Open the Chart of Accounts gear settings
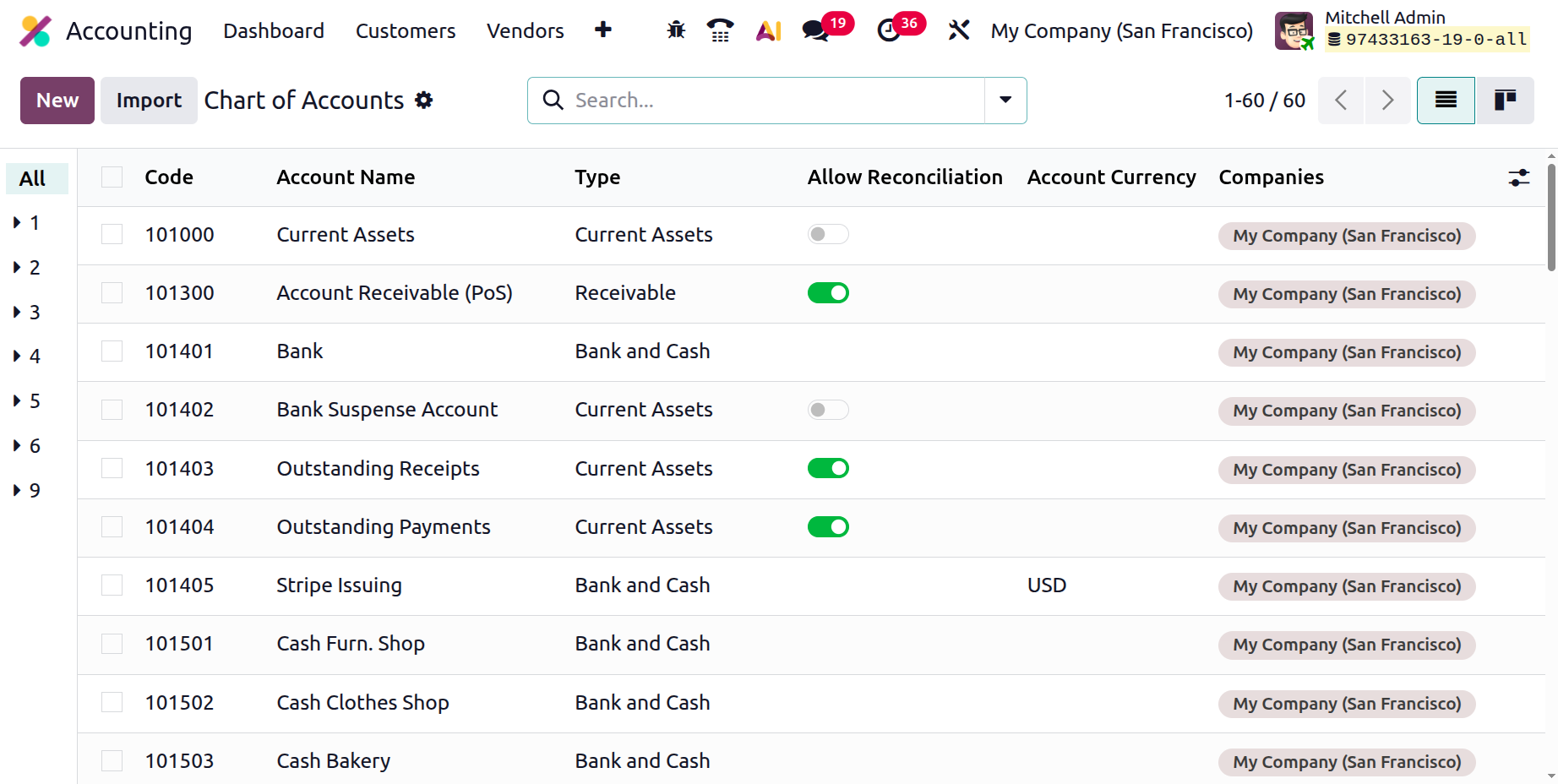This screenshot has height=784, width=1558. point(424,101)
